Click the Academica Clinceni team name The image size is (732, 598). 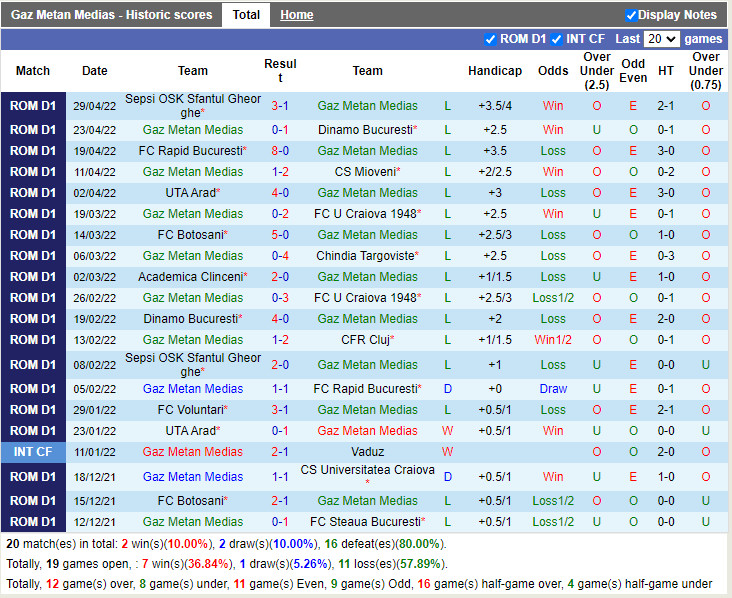click(x=191, y=277)
